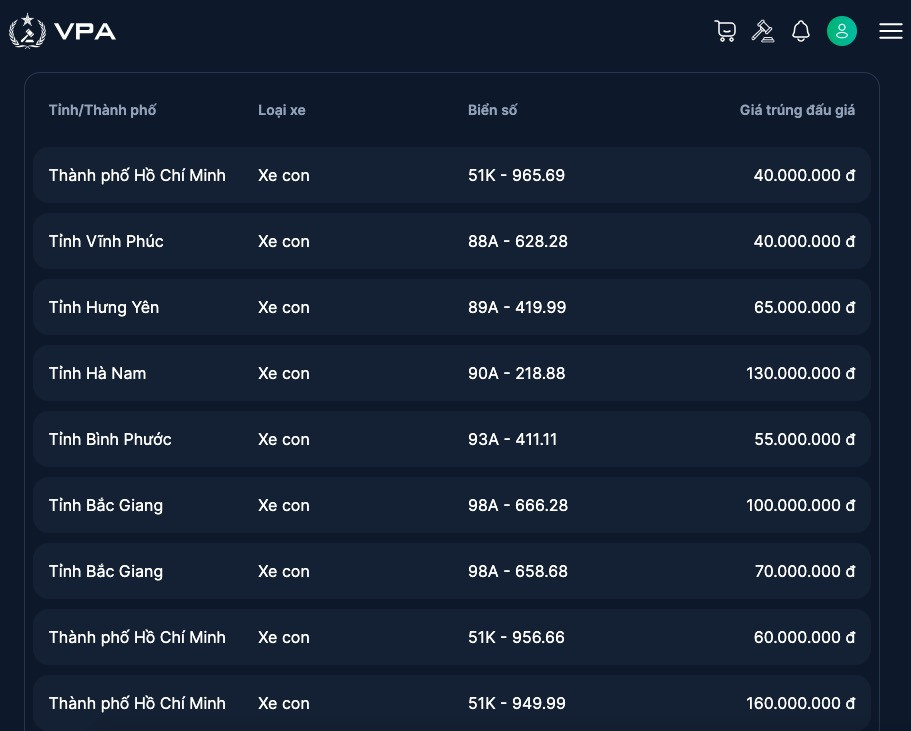Click the Loại xe column header
Image resolution: width=911 pixels, height=731 pixels.
point(281,110)
